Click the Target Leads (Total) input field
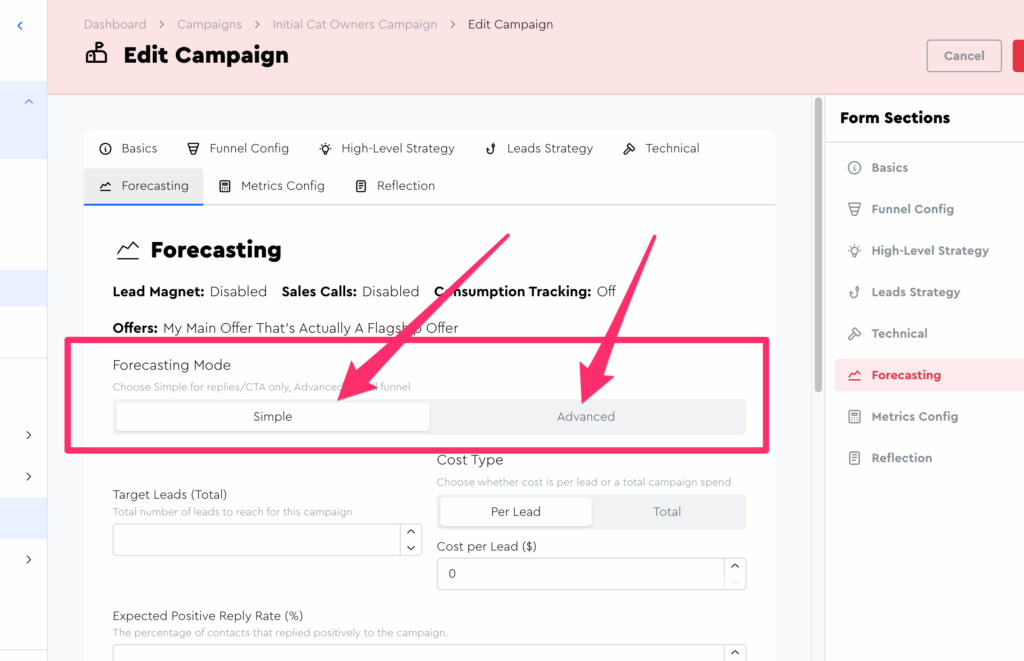 point(255,540)
